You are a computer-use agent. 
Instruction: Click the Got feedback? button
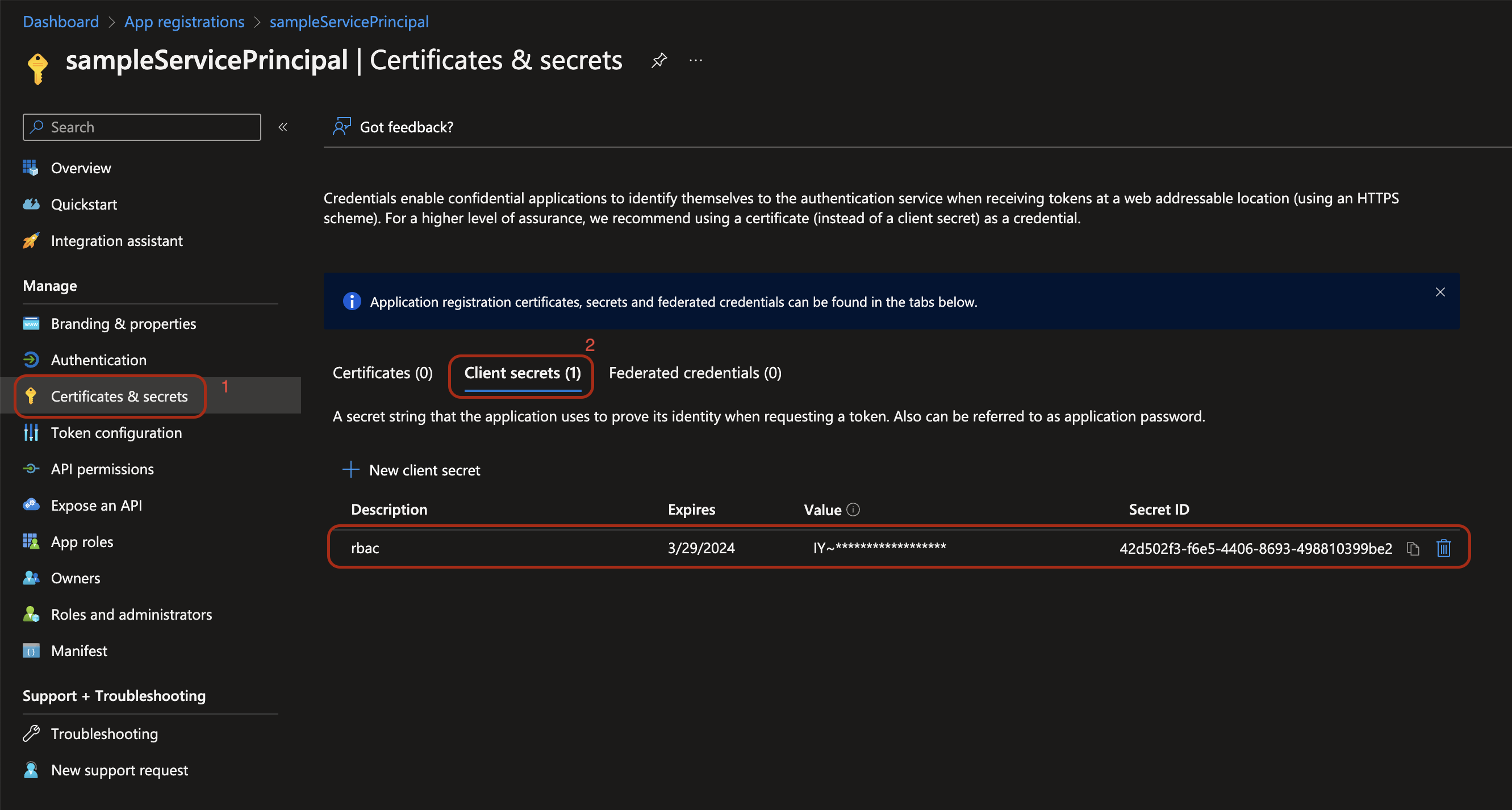(x=393, y=127)
